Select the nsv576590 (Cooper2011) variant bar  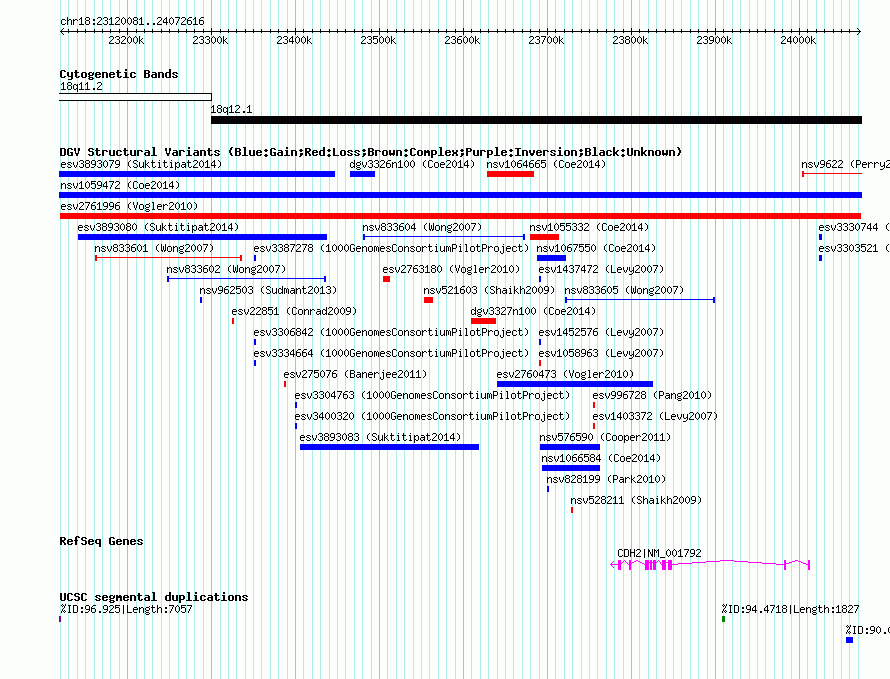coord(570,447)
